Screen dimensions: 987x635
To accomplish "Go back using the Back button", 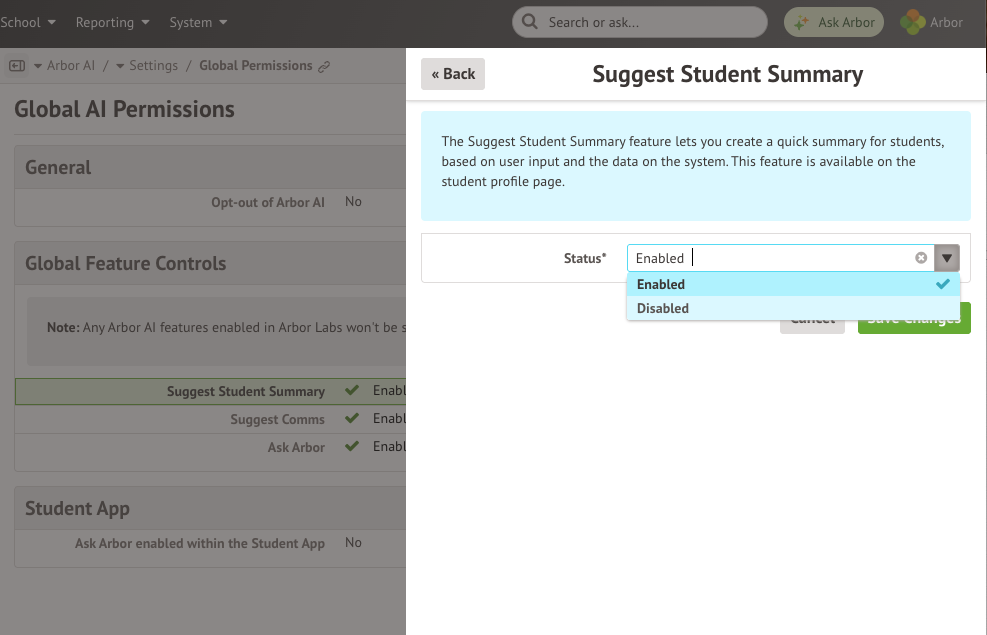I will point(453,74).
